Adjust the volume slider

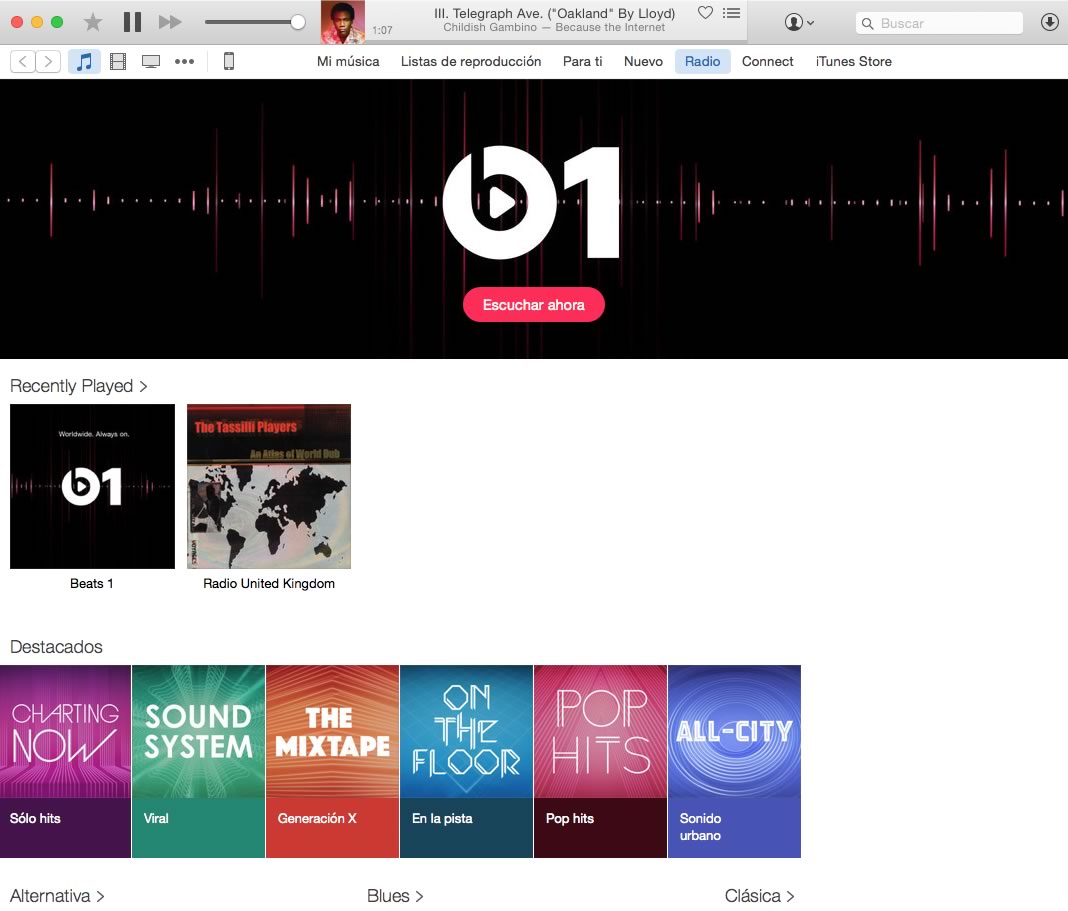pyautogui.click(x=255, y=22)
